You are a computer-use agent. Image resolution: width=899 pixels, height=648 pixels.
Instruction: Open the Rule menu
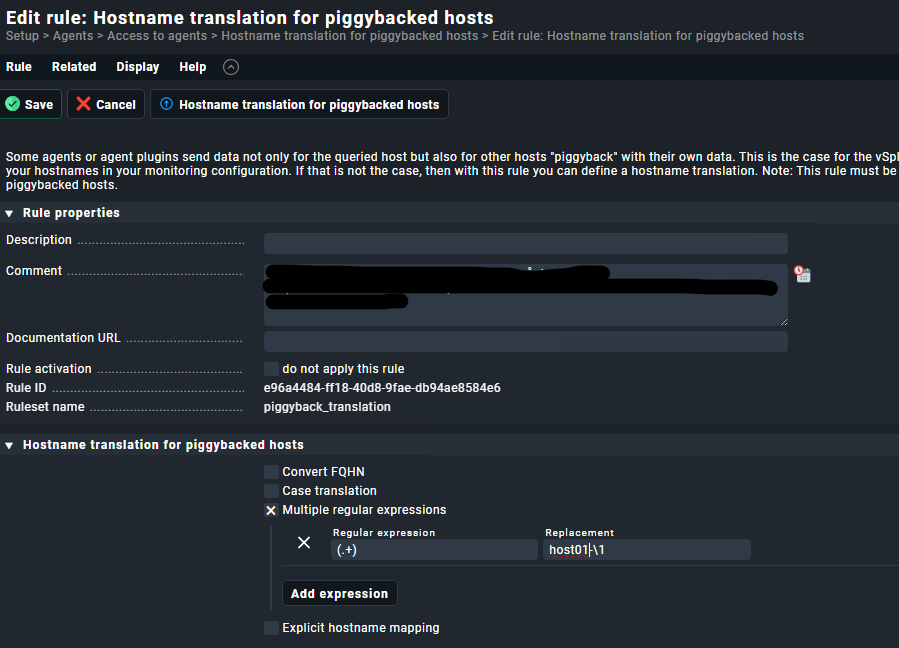pyautogui.click(x=19, y=67)
